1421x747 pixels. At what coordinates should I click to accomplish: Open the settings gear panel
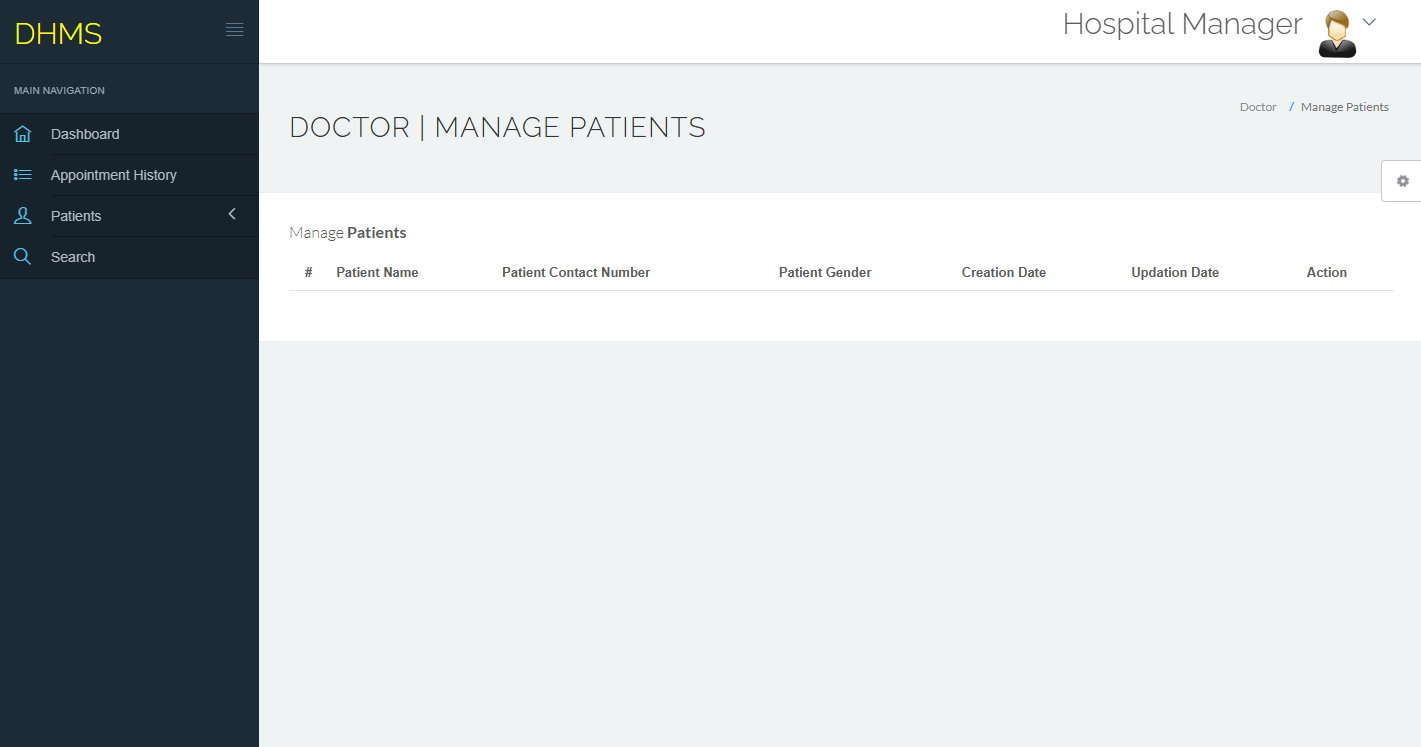[x=1402, y=181]
